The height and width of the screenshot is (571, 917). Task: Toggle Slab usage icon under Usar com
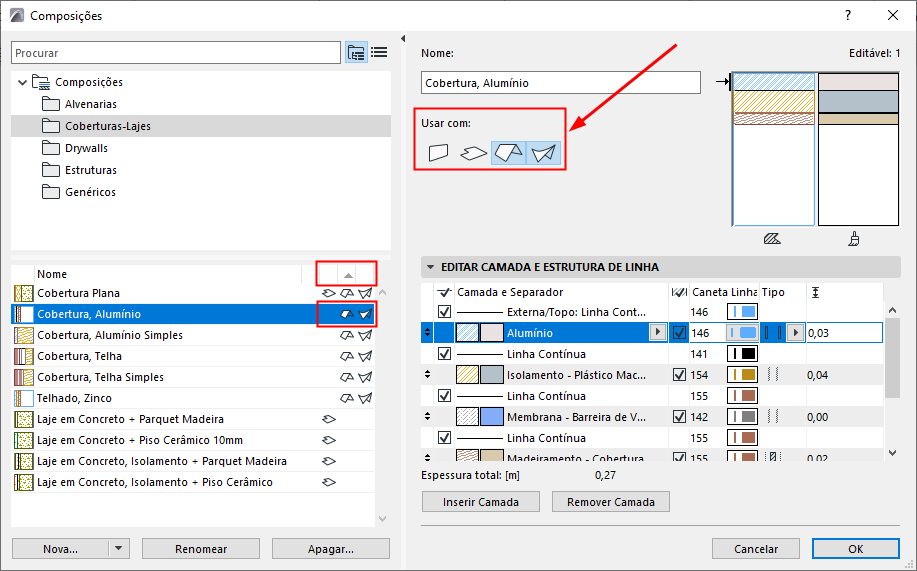point(473,153)
